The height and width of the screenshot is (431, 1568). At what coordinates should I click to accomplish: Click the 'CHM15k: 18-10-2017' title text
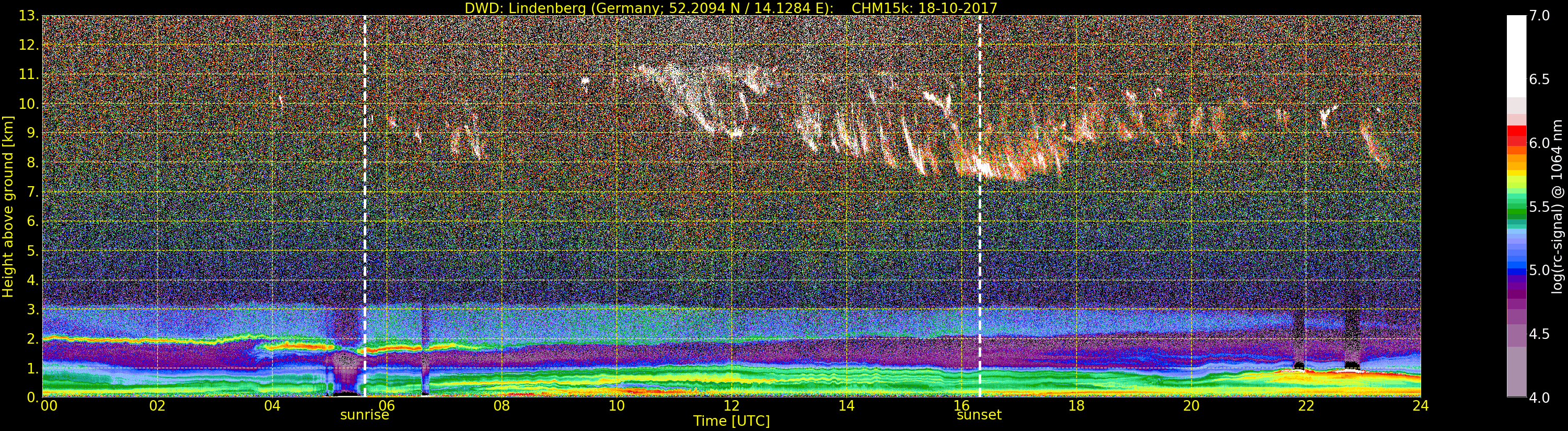tap(925, 8)
